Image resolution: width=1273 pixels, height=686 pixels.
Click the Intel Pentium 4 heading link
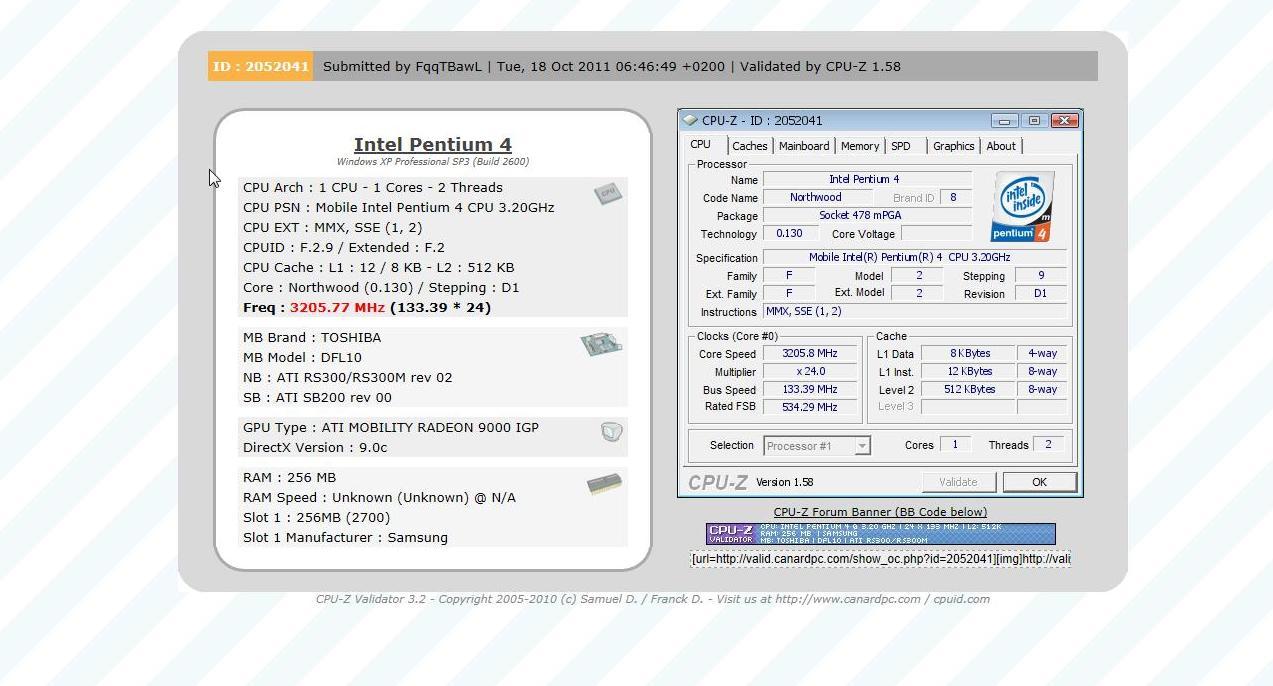[x=433, y=145]
